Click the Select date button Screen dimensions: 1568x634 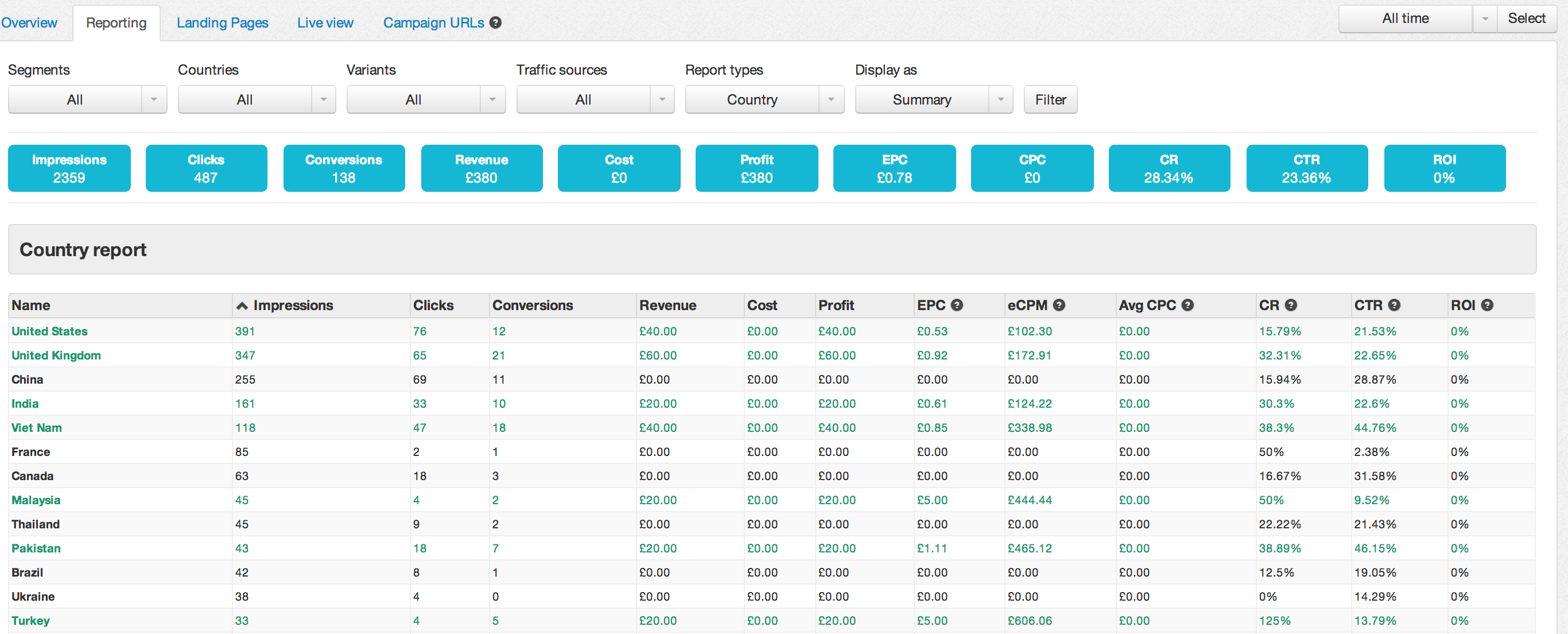tap(1526, 18)
